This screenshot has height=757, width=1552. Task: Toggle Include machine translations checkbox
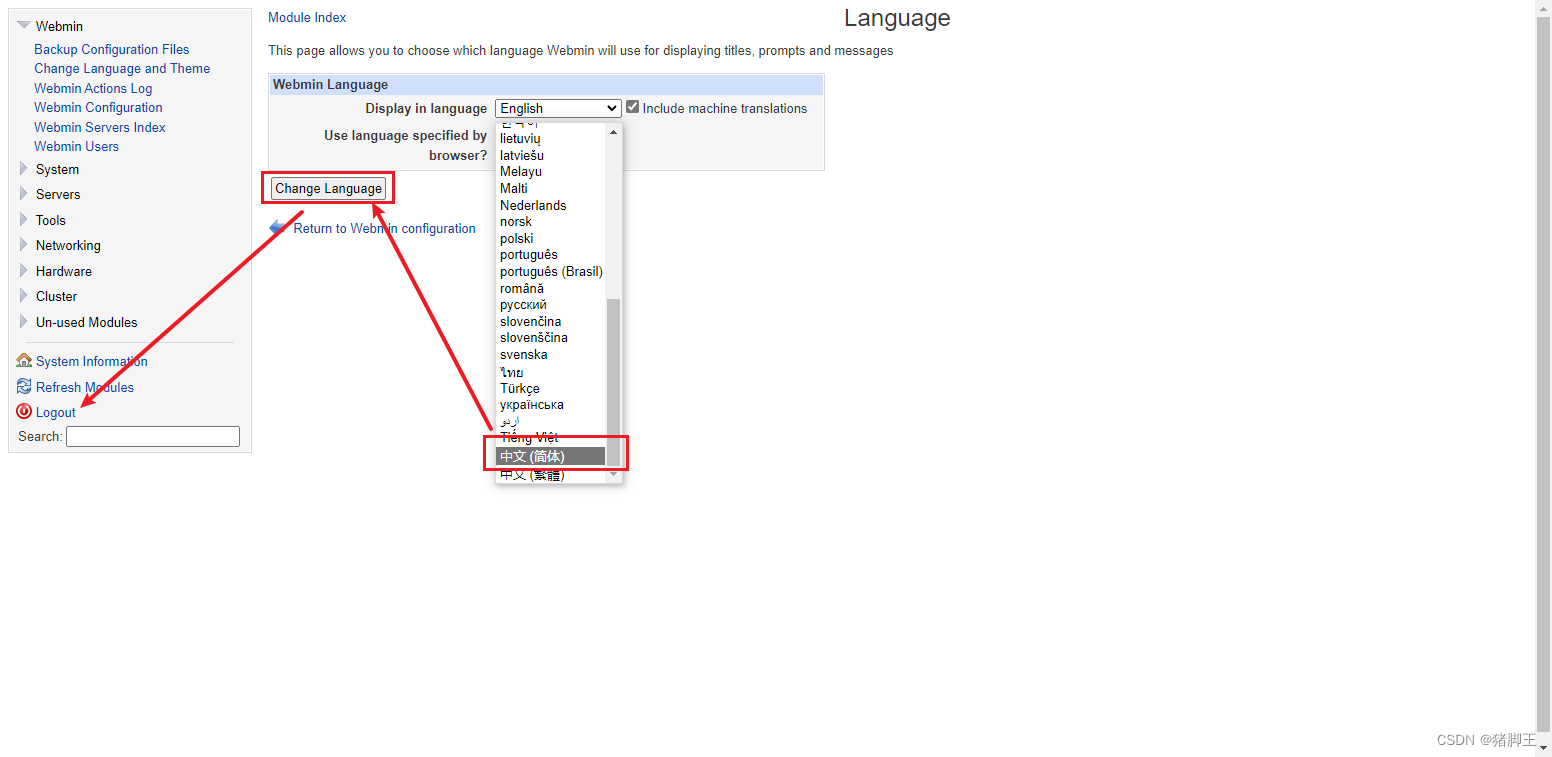tap(632, 107)
